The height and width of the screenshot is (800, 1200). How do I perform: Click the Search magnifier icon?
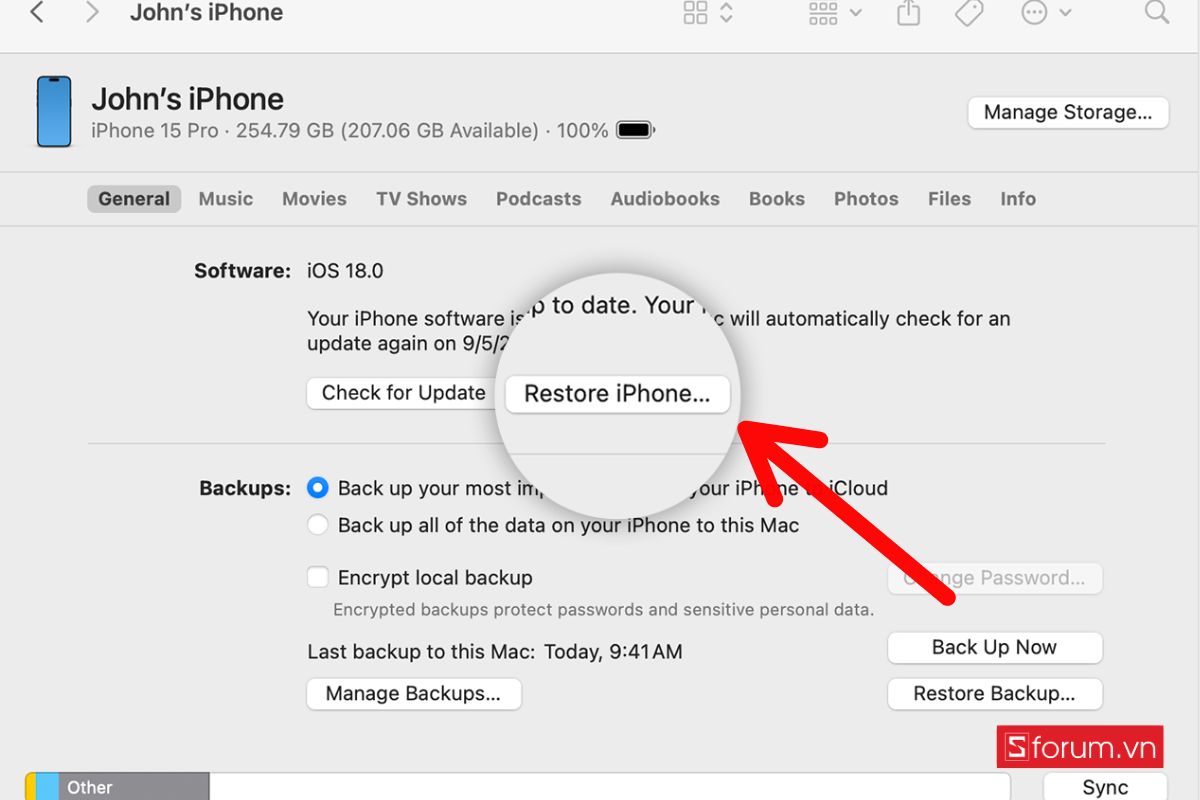click(1157, 12)
